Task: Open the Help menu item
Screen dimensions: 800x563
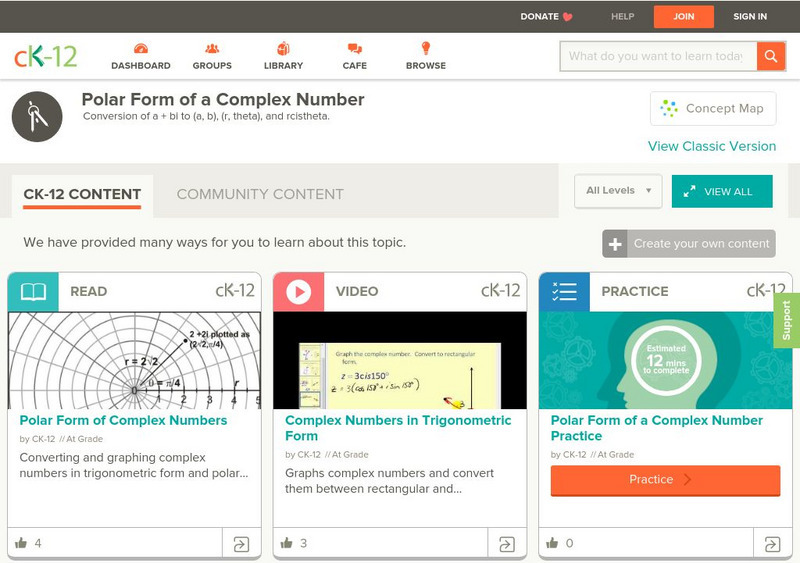Action: 622,17
